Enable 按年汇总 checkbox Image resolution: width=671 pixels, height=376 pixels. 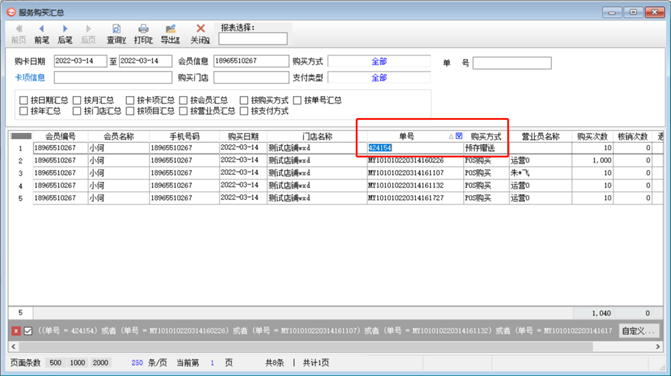coord(24,111)
